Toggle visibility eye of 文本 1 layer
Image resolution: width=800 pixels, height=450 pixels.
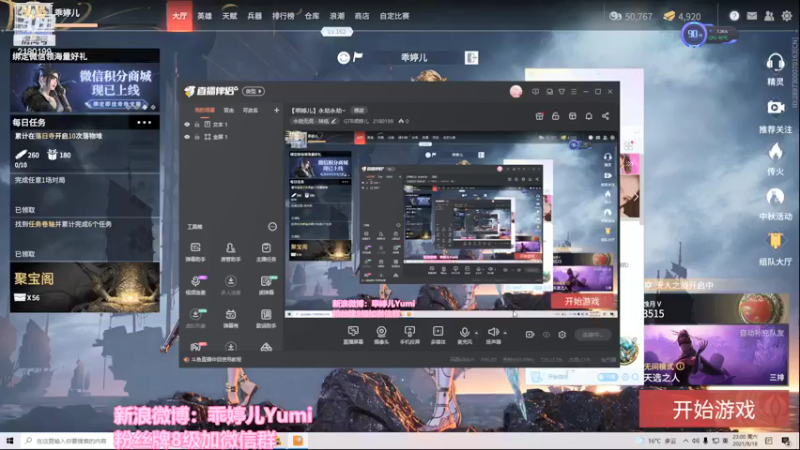pyautogui.click(x=187, y=124)
